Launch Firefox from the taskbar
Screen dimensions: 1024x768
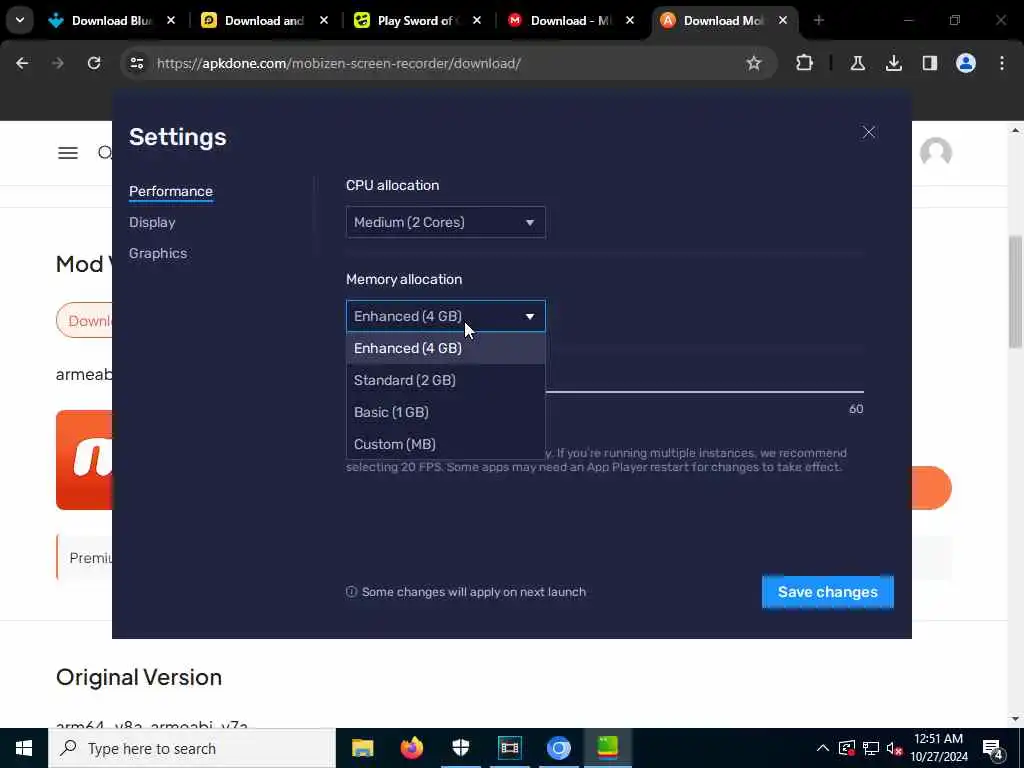click(x=411, y=748)
